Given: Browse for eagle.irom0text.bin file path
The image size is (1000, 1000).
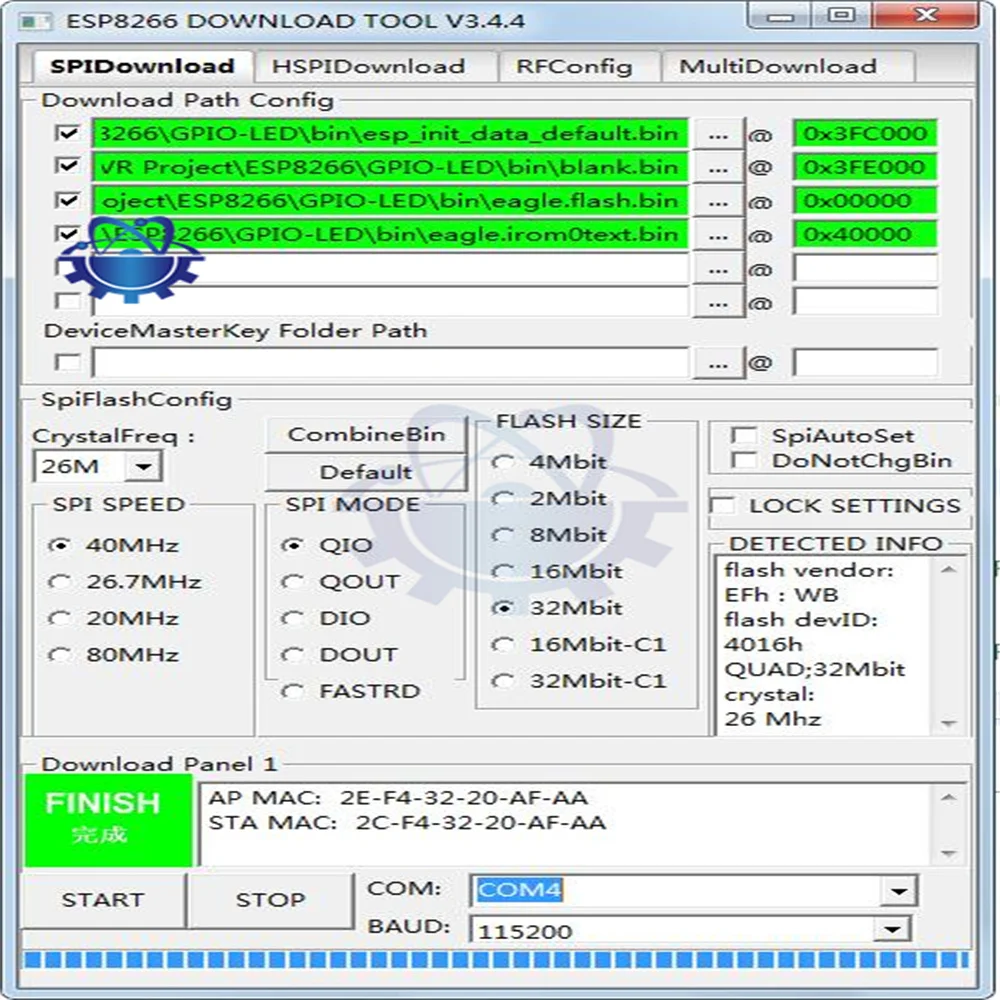Looking at the screenshot, I should point(718,235).
